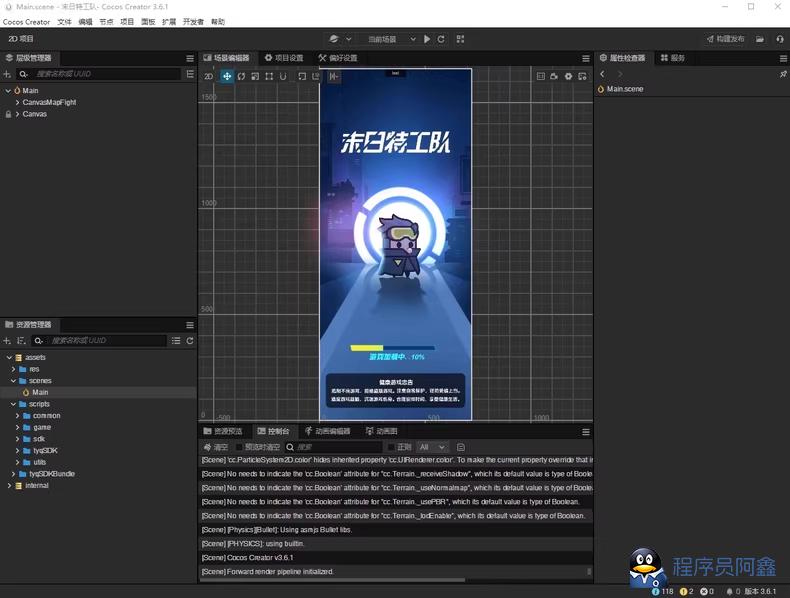Click the unpin icon in the inspector panel
790x598 pixels.
pyautogui.click(x=782, y=74)
